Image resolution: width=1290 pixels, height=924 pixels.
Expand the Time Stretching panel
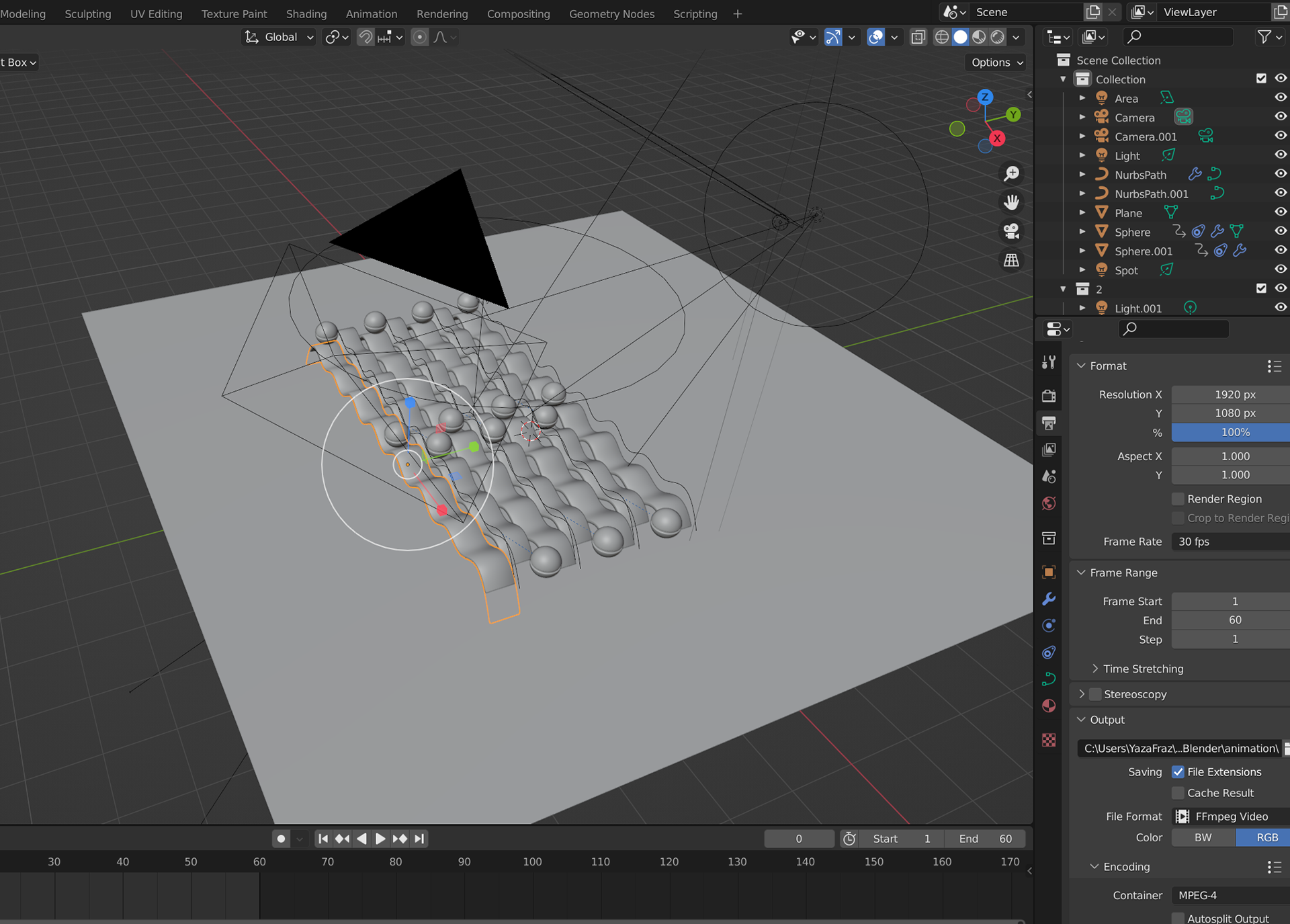[x=1142, y=669]
